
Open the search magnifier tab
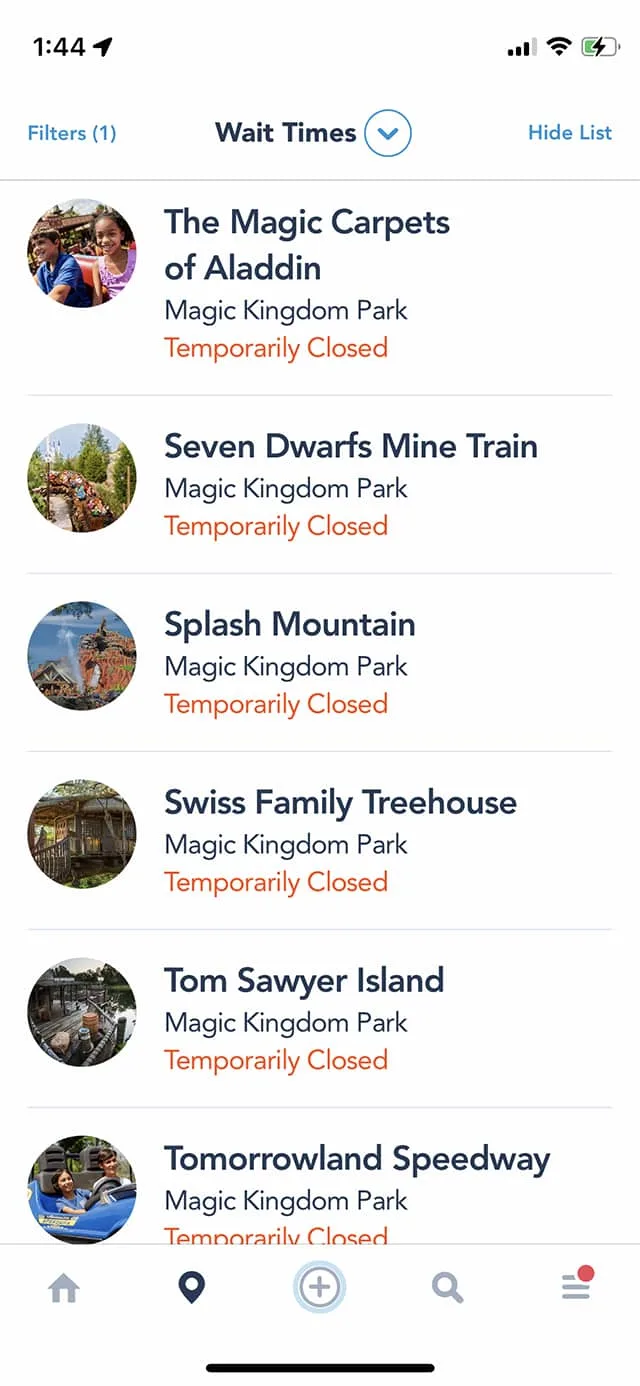pyautogui.click(x=448, y=1289)
